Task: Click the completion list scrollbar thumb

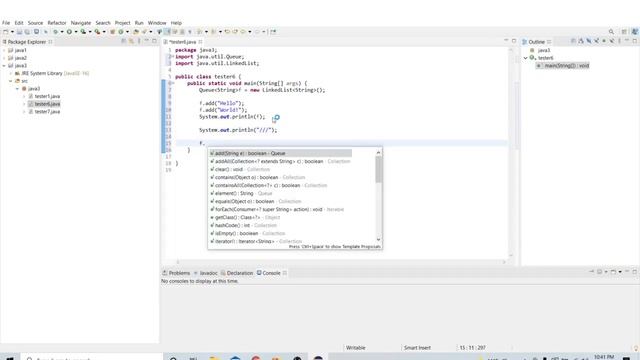Action: point(378,169)
